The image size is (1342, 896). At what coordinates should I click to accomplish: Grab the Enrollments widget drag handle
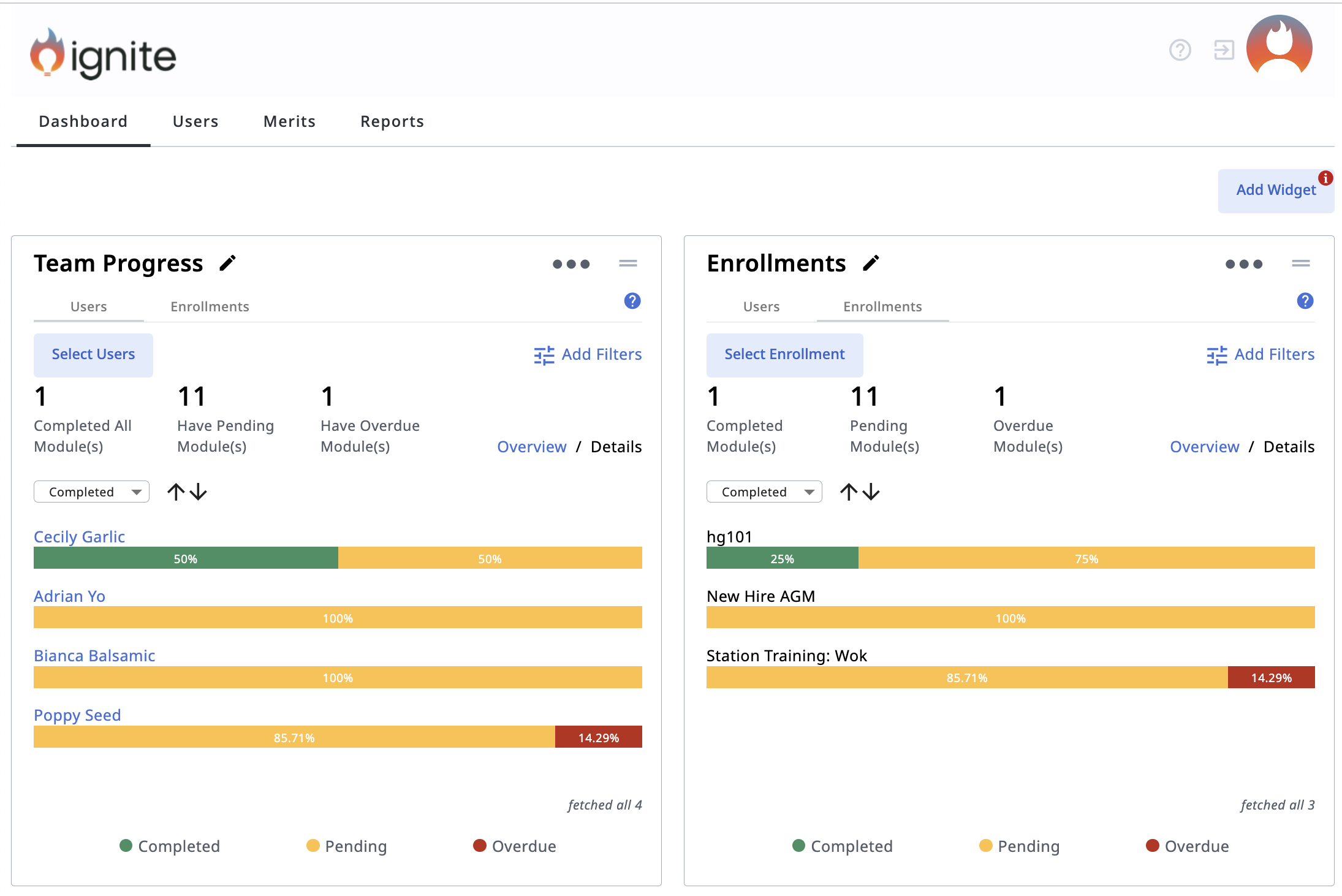[1300, 264]
